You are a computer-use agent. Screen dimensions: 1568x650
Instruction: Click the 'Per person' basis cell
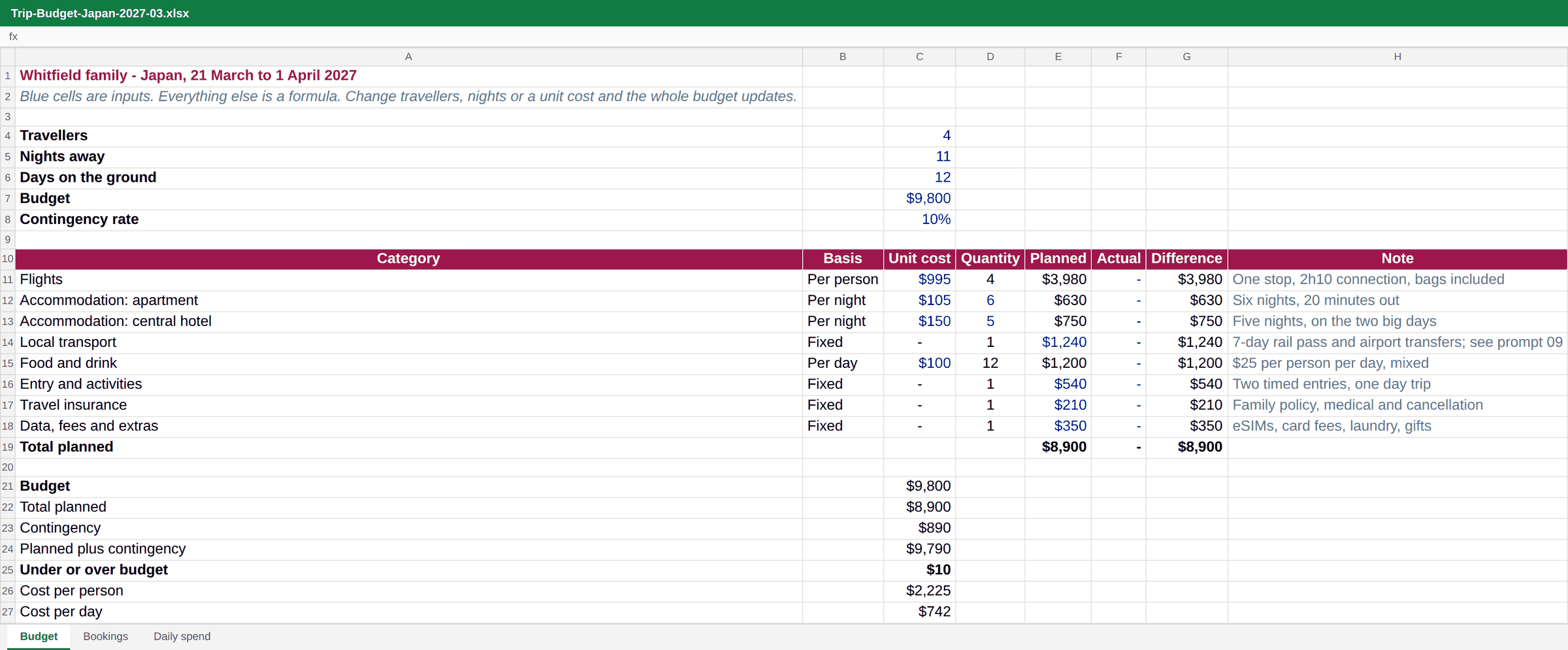click(843, 280)
